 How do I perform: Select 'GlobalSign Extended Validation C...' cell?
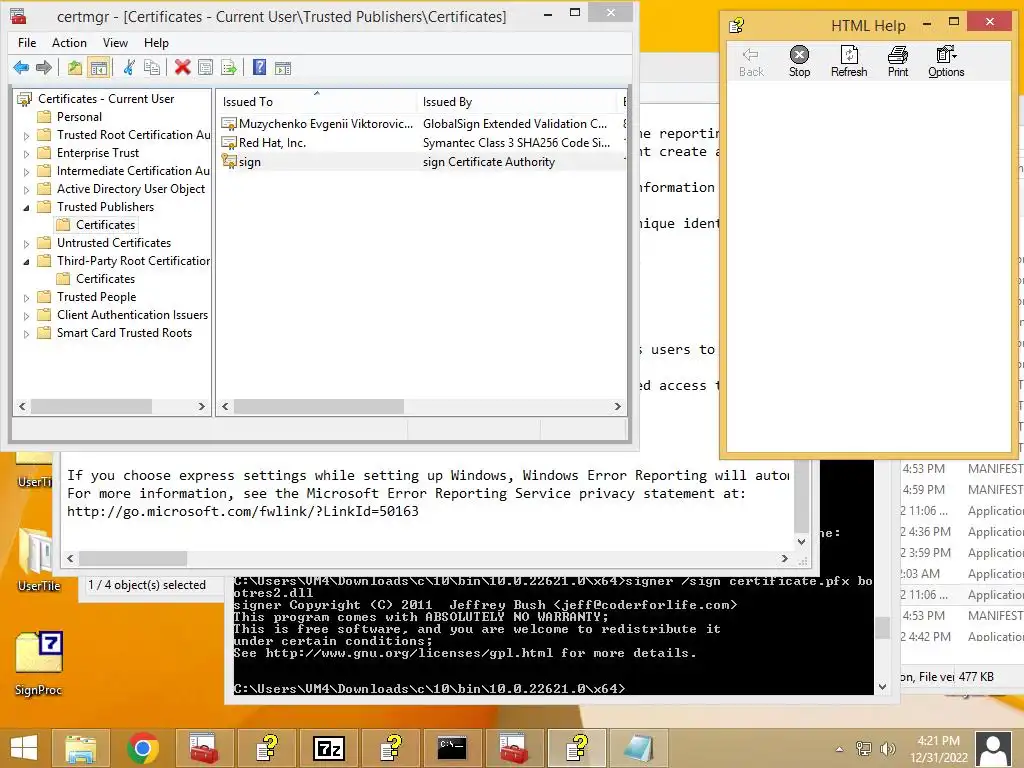(515, 123)
